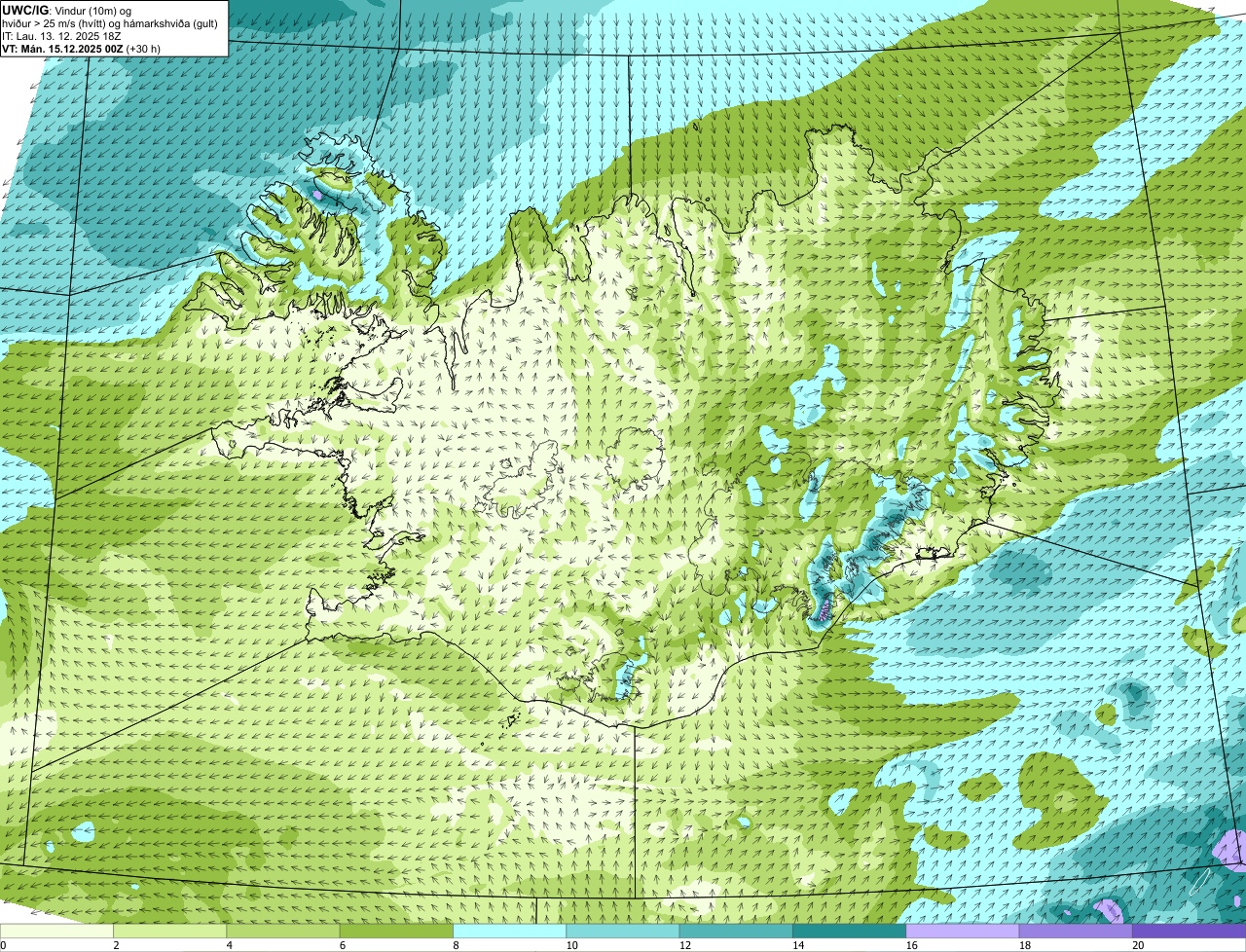
Task: Click the 'VT: Mán. 15.12.2025 00Z (+30 h)' line
Action: click(82, 48)
